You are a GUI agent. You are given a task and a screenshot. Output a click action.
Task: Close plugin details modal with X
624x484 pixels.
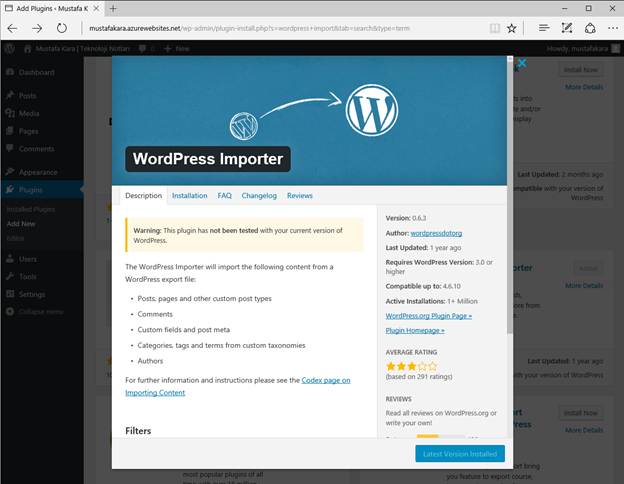522,63
